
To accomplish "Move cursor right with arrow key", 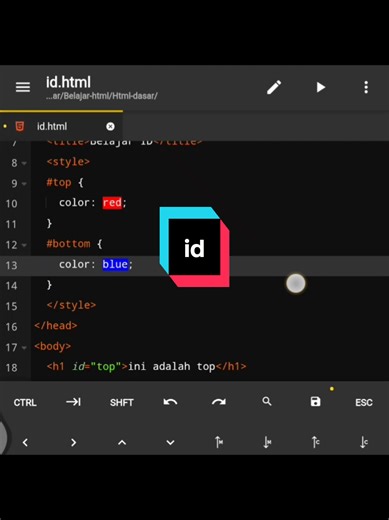I will click(73, 443).
